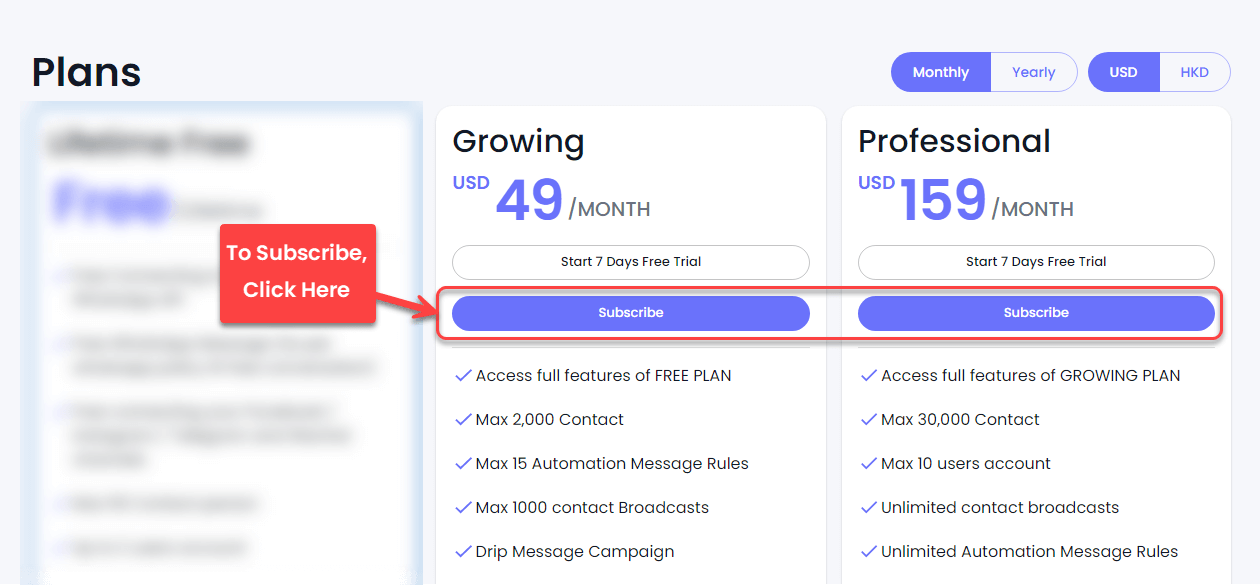Click the red 'To Subscribe, Click Here' callout
Viewport: 1260px width, 585px height.
coord(297,273)
